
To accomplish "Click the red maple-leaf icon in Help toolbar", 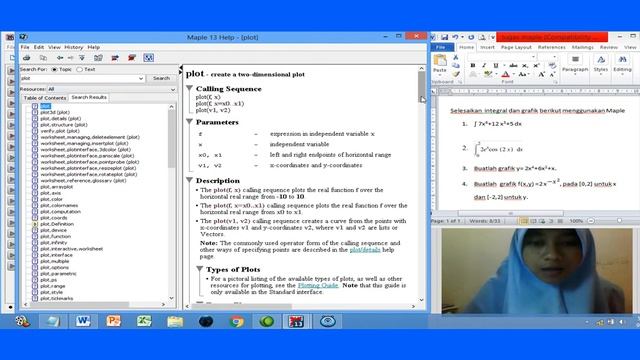I will click(x=131, y=58).
